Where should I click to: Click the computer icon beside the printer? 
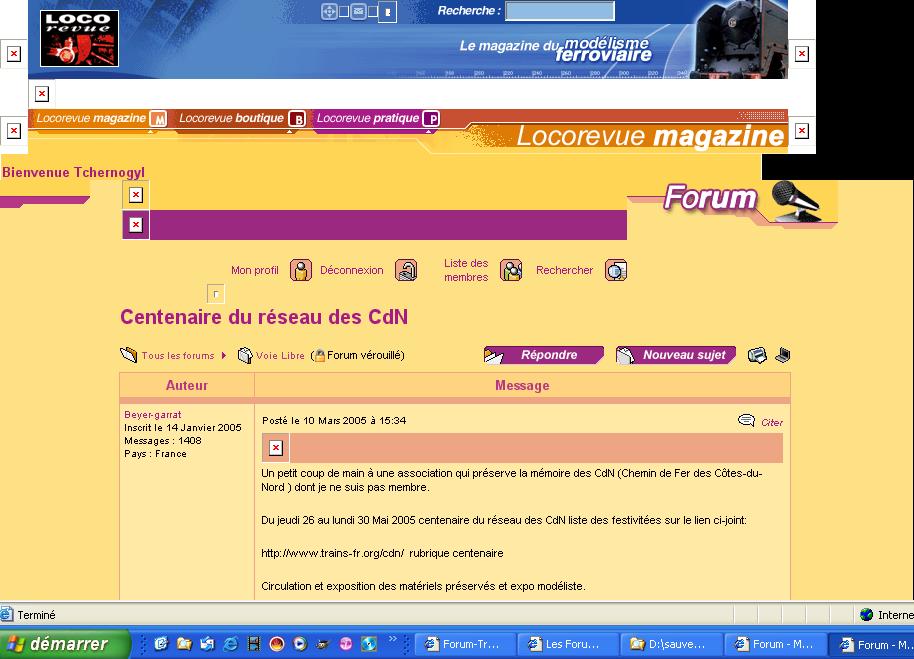(783, 355)
